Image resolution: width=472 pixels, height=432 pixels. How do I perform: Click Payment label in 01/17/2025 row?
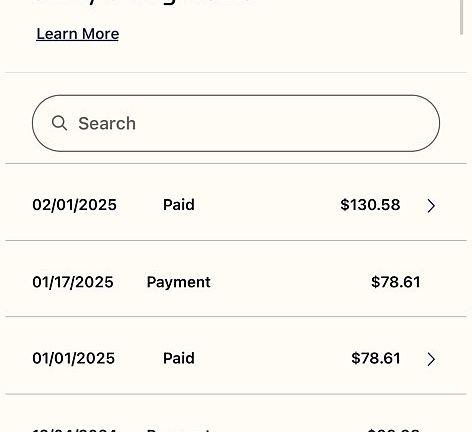pyautogui.click(x=179, y=283)
